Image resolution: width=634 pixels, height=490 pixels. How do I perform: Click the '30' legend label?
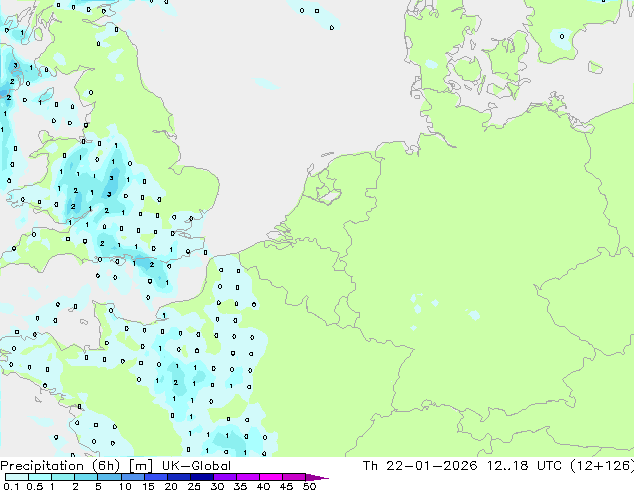(x=218, y=486)
